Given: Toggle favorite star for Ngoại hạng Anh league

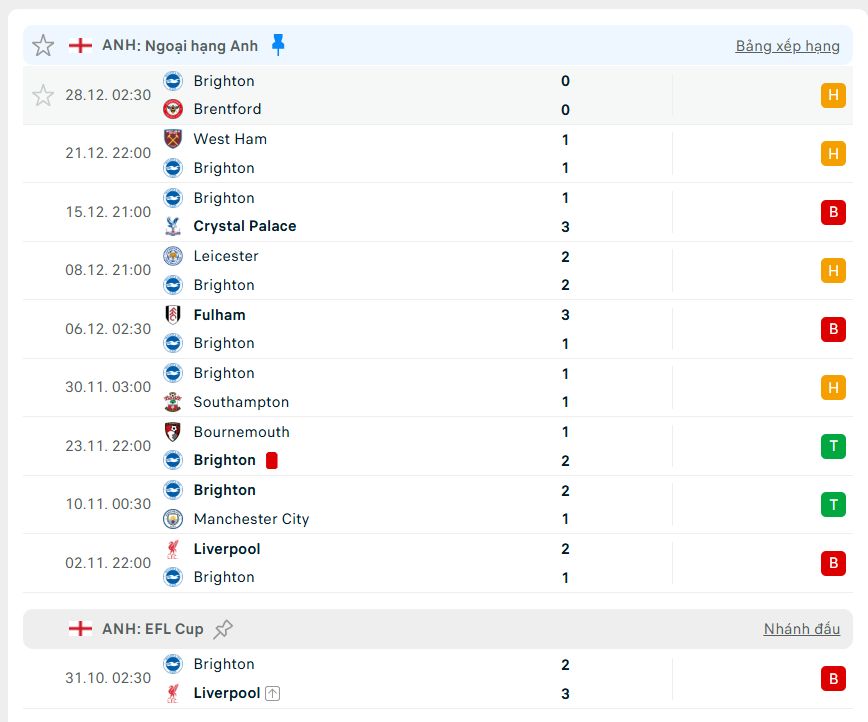Looking at the screenshot, I should pyautogui.click(x=43, y=45).
